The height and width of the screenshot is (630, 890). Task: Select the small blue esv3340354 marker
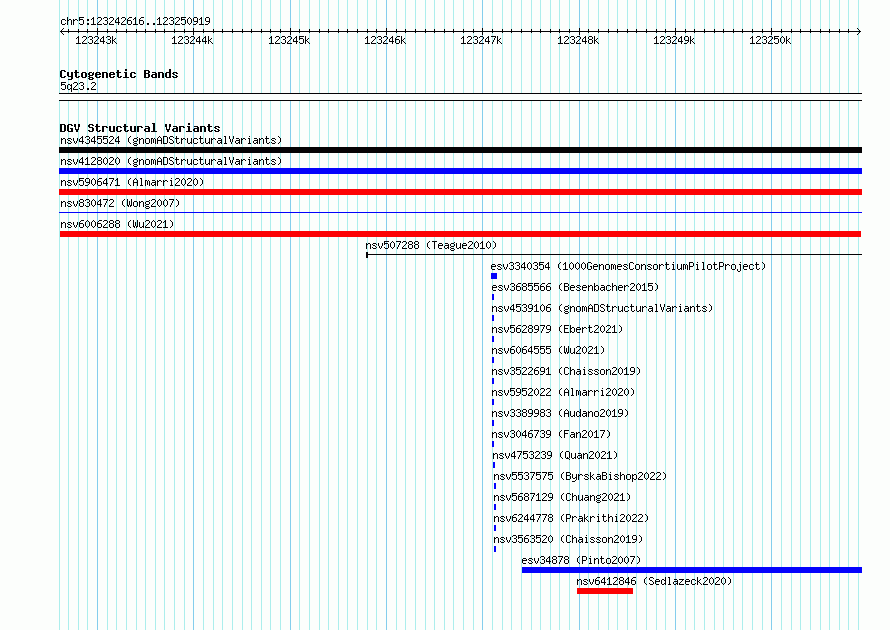click(x=494, y=276)
